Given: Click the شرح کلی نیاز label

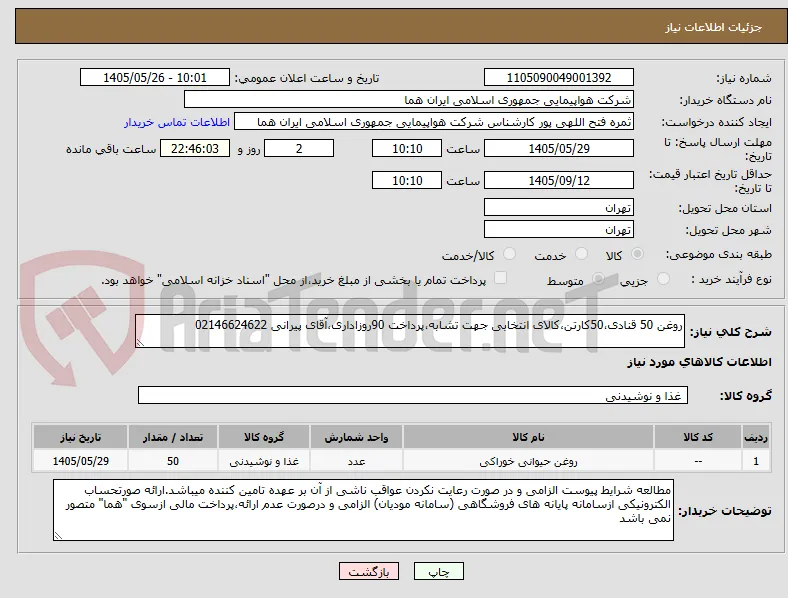Looking at the screenshot, I should coord(731,332).
